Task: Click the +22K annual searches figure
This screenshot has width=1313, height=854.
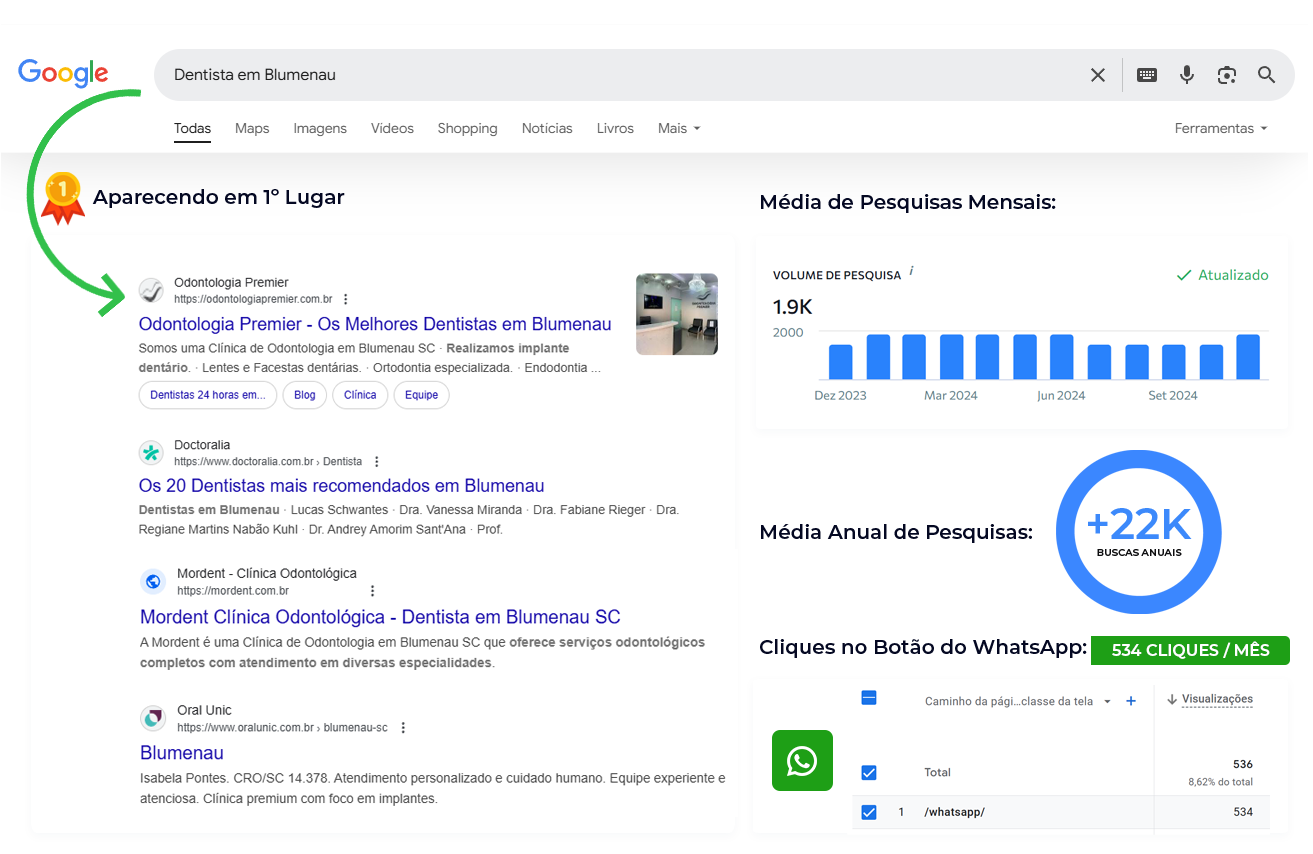Action: tap(1139, 523)
